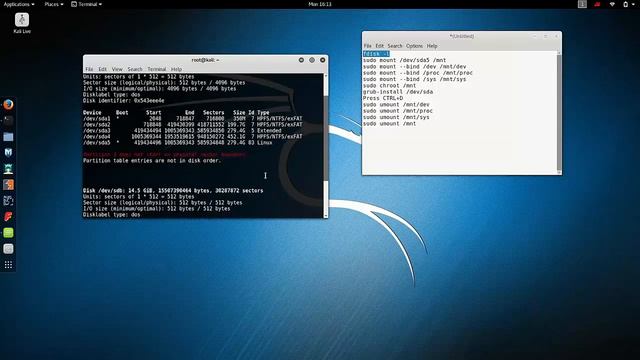Click the /dev/sda4 row in terminal
This screenshot has width=640, height=360.
click(193, 137)
